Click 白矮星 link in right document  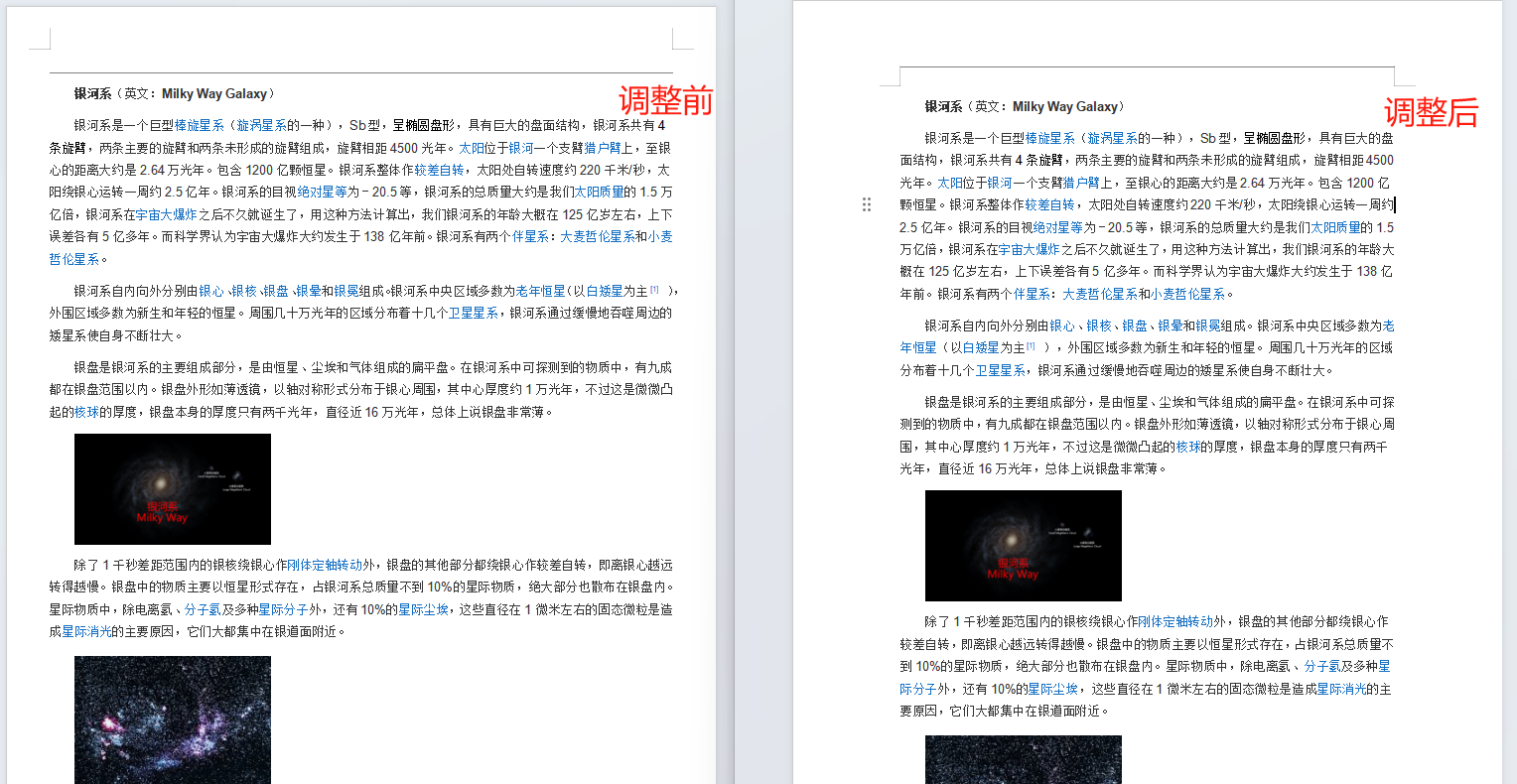(x=981, y=347)
